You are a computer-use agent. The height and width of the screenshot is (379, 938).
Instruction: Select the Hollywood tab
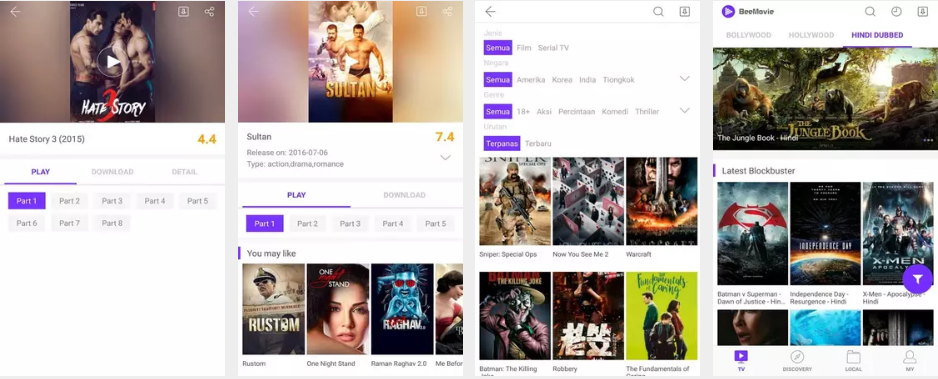pos(811,35)
